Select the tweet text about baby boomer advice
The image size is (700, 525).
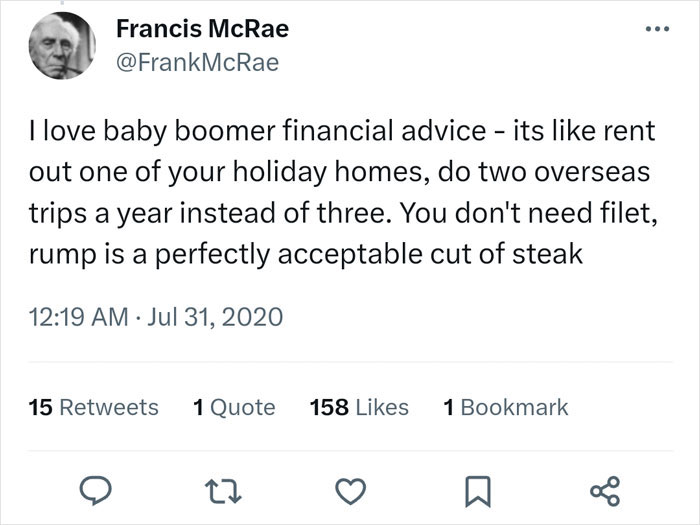343,192
